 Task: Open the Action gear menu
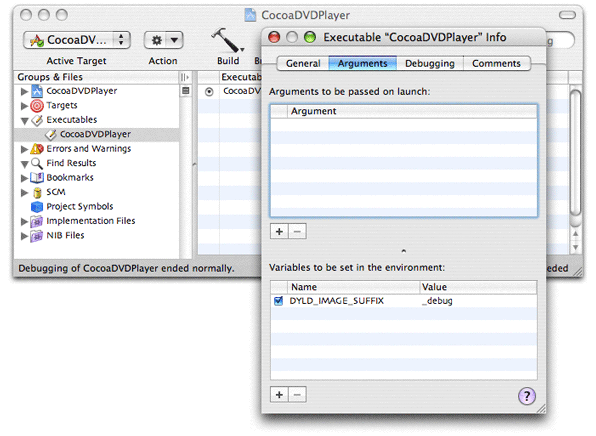163,40
